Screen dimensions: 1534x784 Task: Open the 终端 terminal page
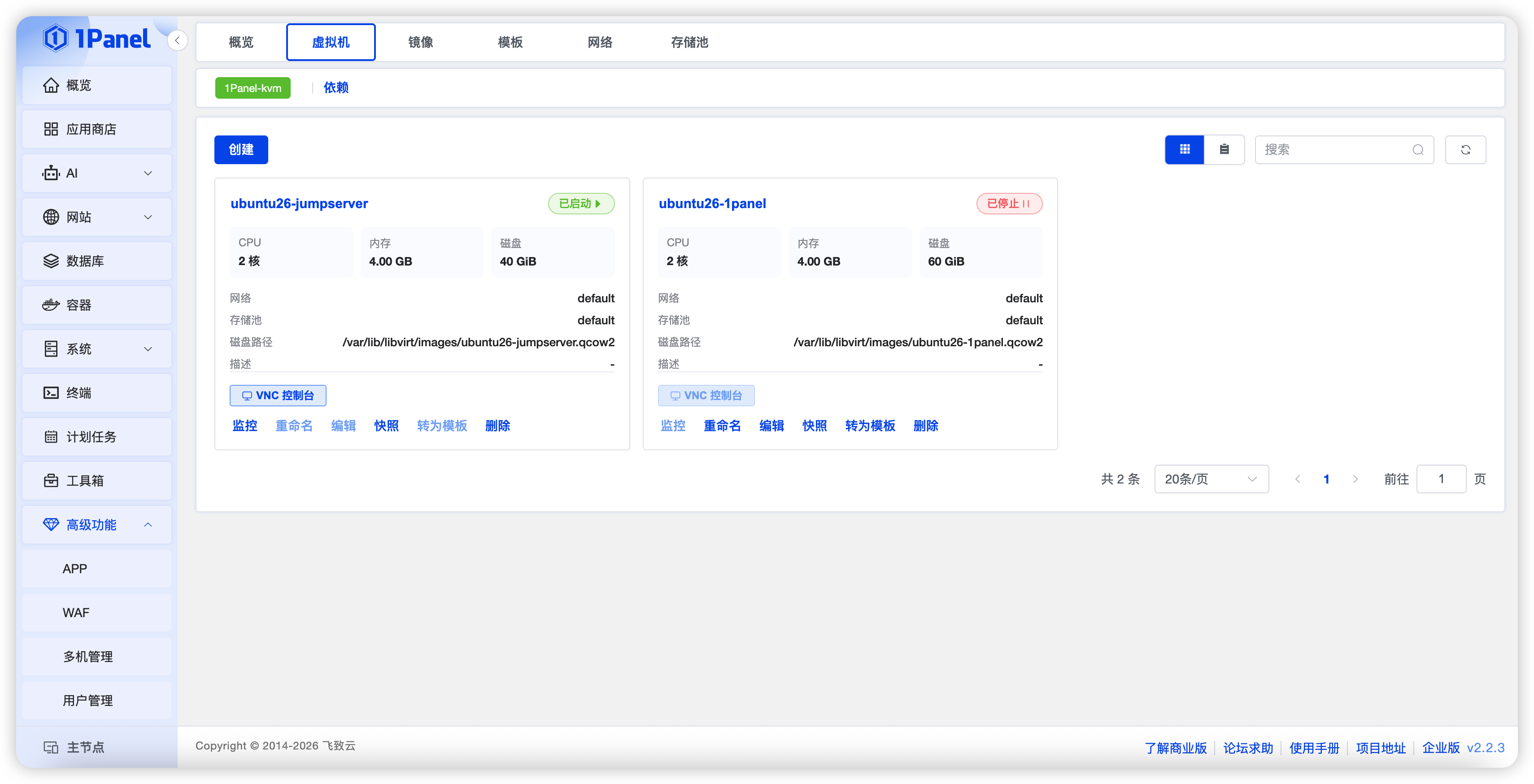coord(97,393)
